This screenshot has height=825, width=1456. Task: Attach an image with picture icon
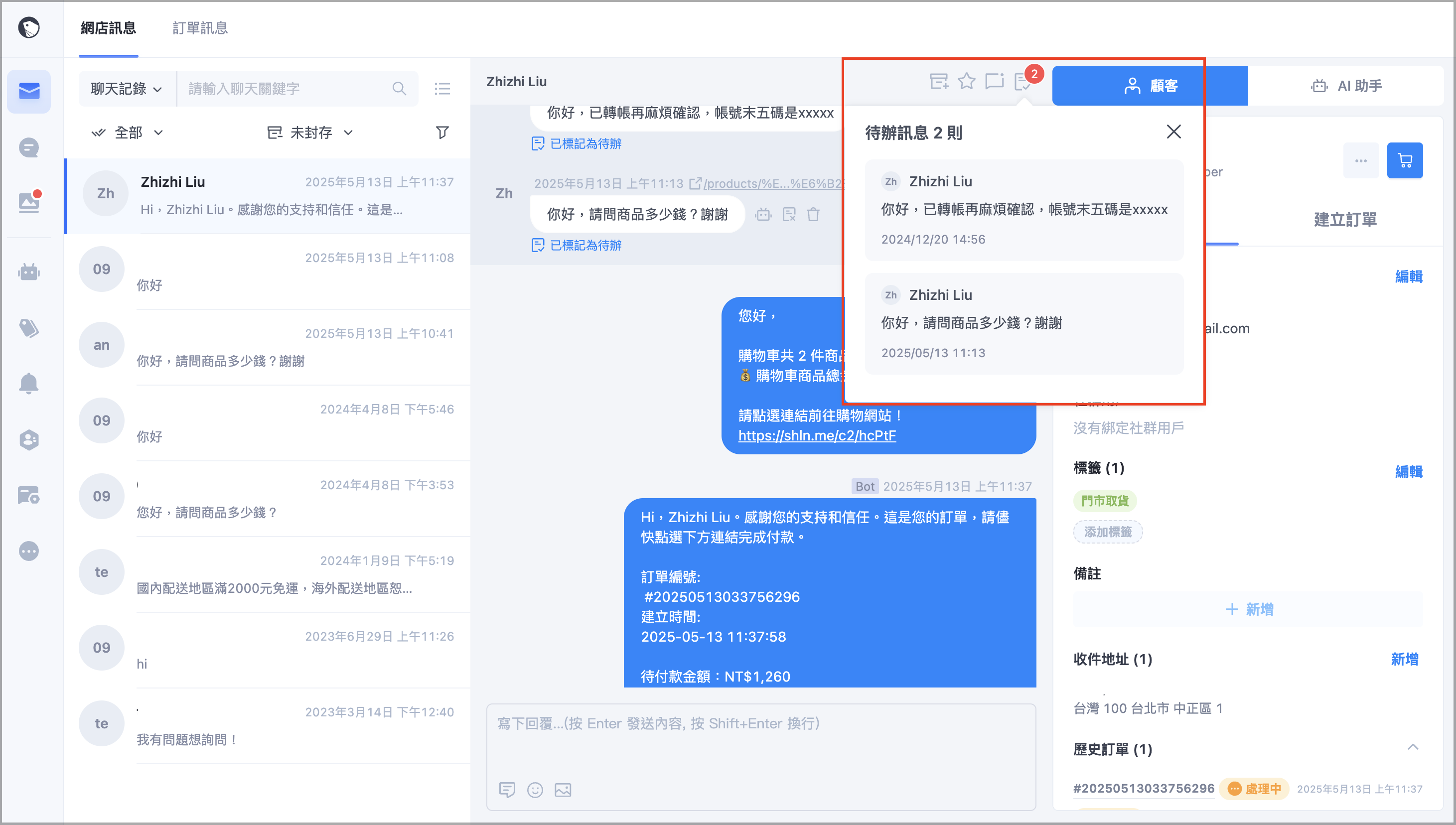click(x=563, y=789)
